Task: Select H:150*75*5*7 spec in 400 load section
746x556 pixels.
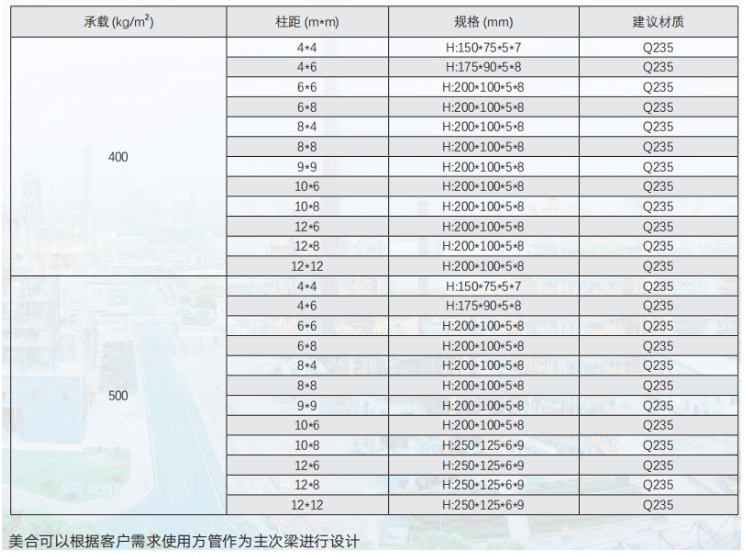Action: [x=483, y=48]
